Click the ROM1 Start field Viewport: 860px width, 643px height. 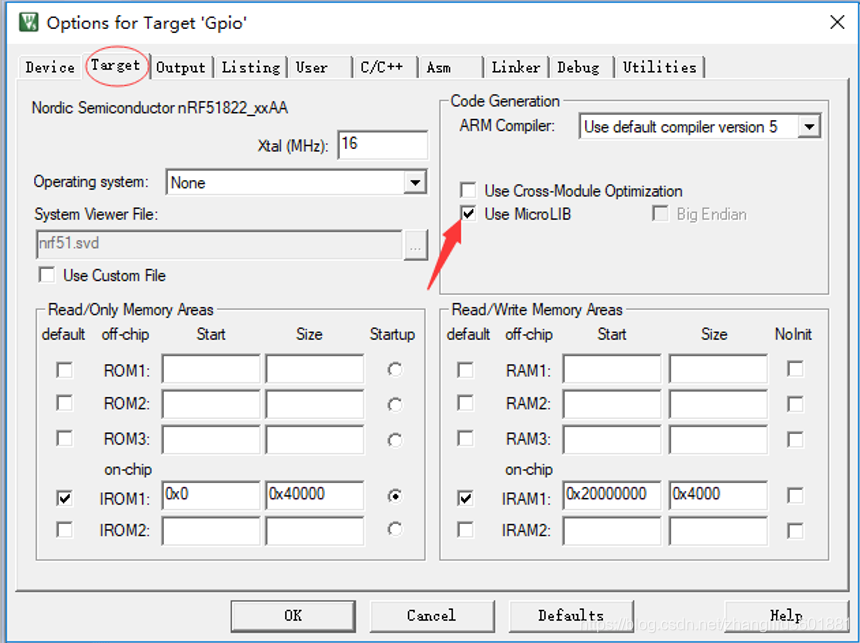point(211,369)
